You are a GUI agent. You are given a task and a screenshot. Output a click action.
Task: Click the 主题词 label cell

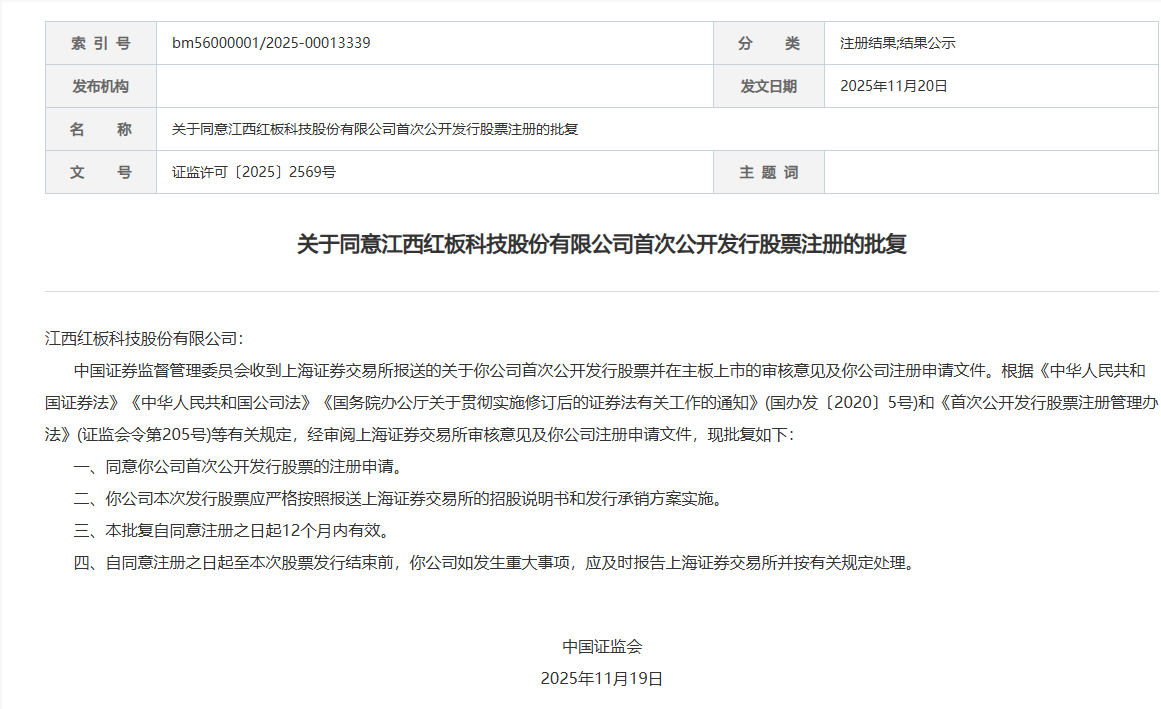point(768,171)
